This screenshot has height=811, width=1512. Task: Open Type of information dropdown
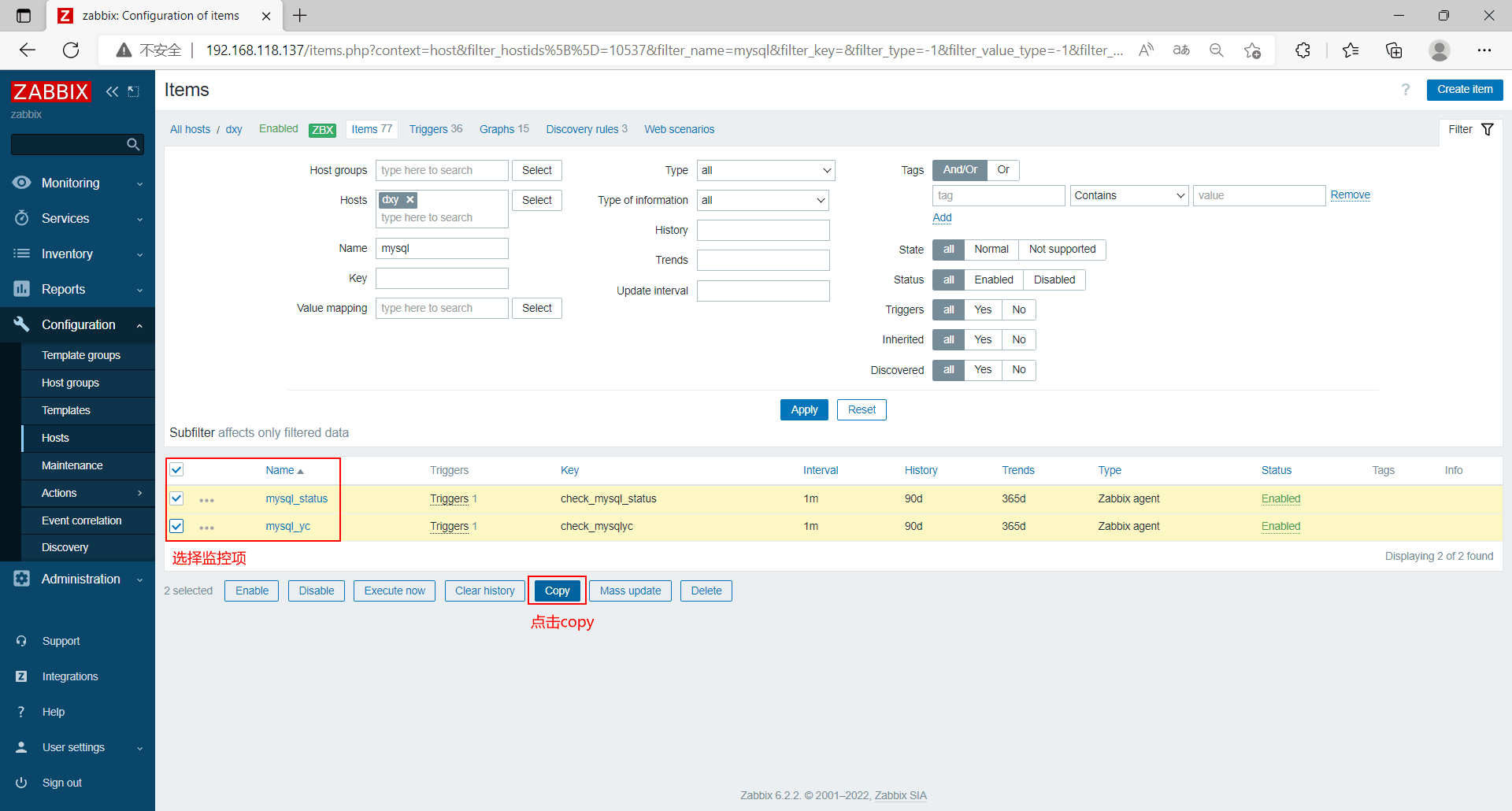pyautogui.click(x=762, y=200)
